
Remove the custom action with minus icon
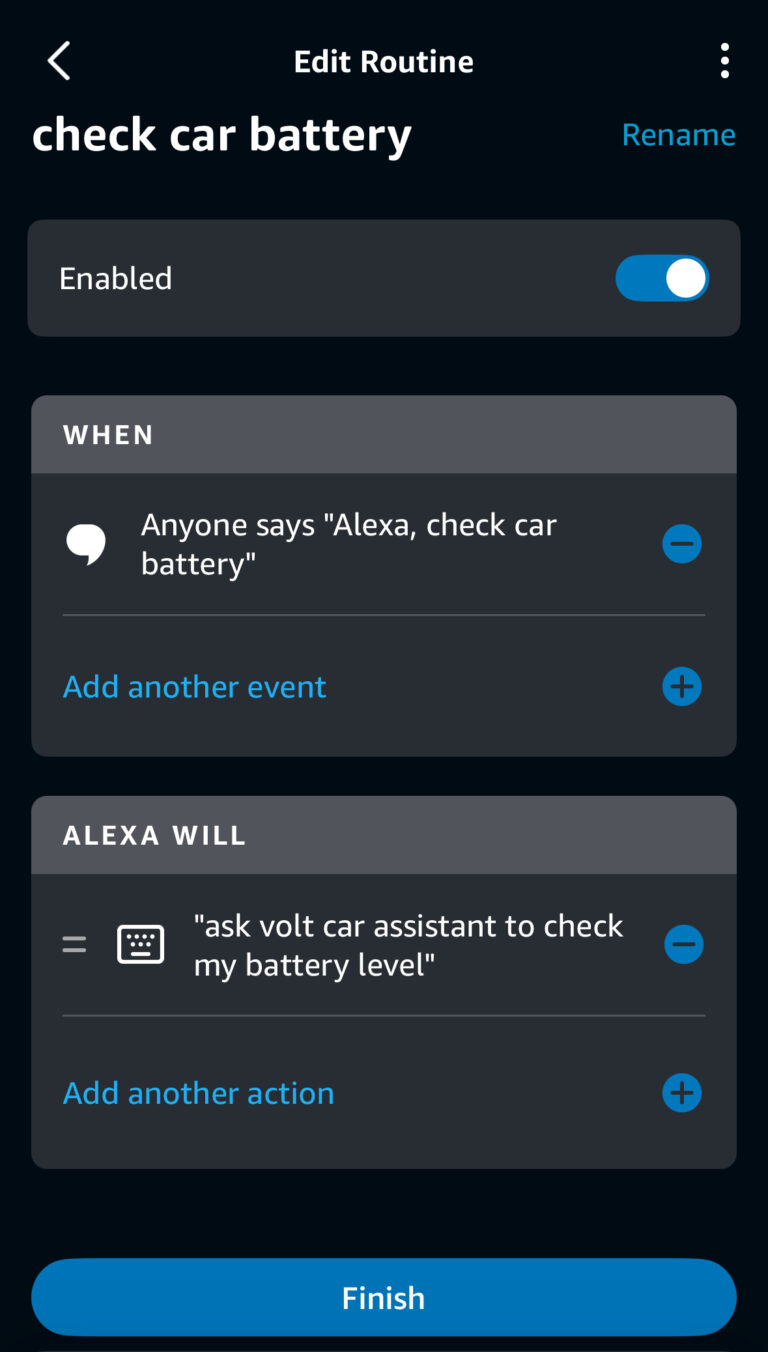click(x=683, y=945)
